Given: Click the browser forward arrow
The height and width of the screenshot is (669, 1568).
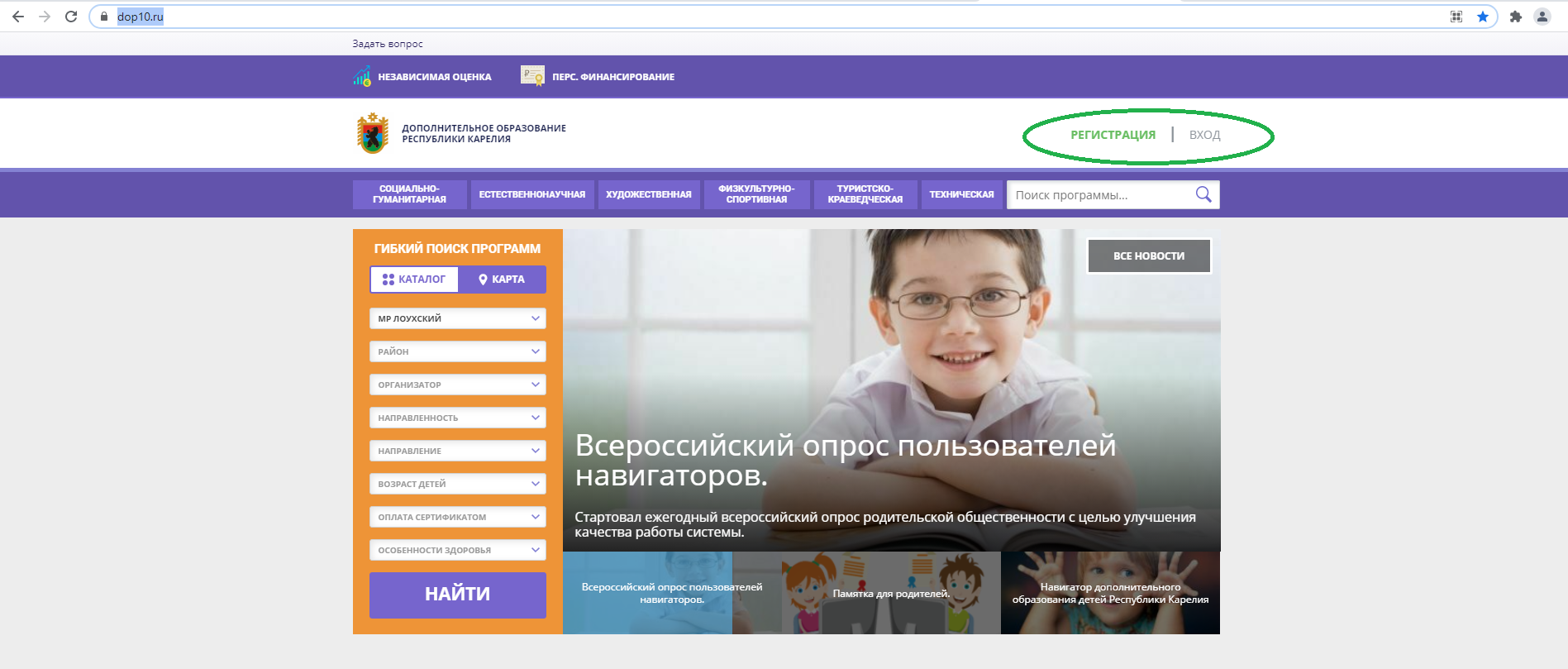Looking at the screenshot, I should coord(45,17).
